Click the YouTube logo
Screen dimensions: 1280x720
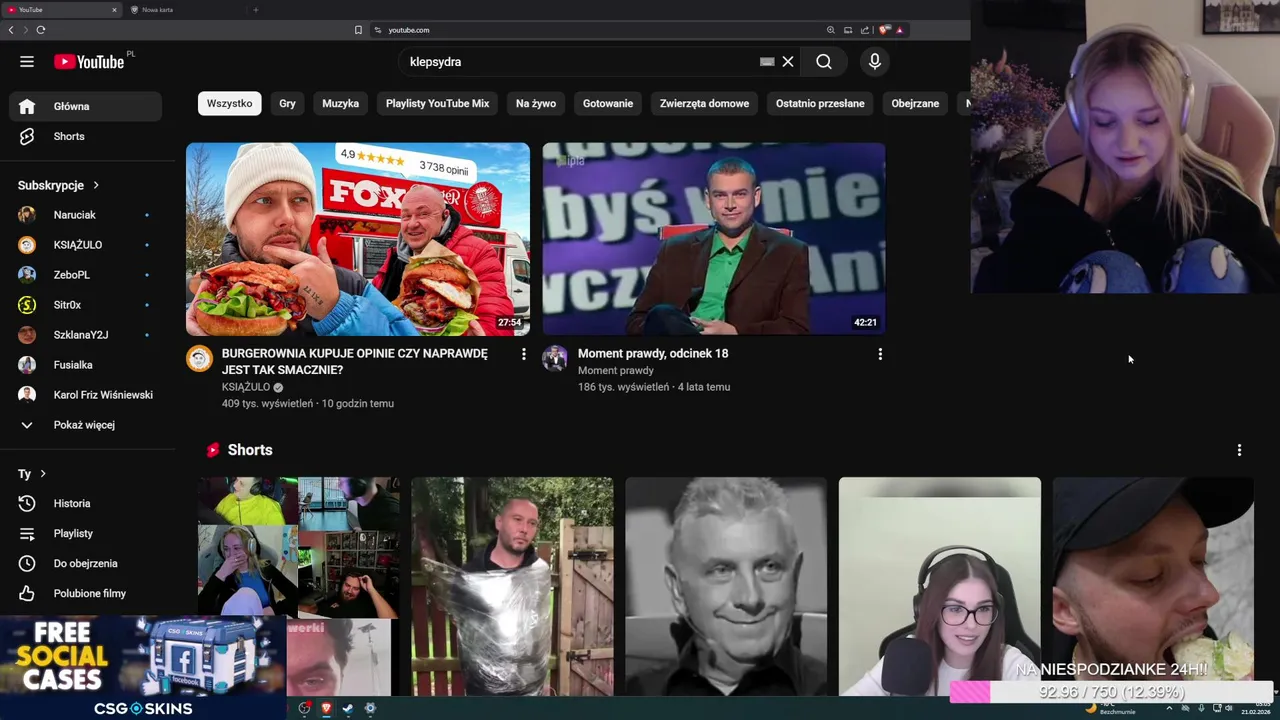[x=89, y=62]
